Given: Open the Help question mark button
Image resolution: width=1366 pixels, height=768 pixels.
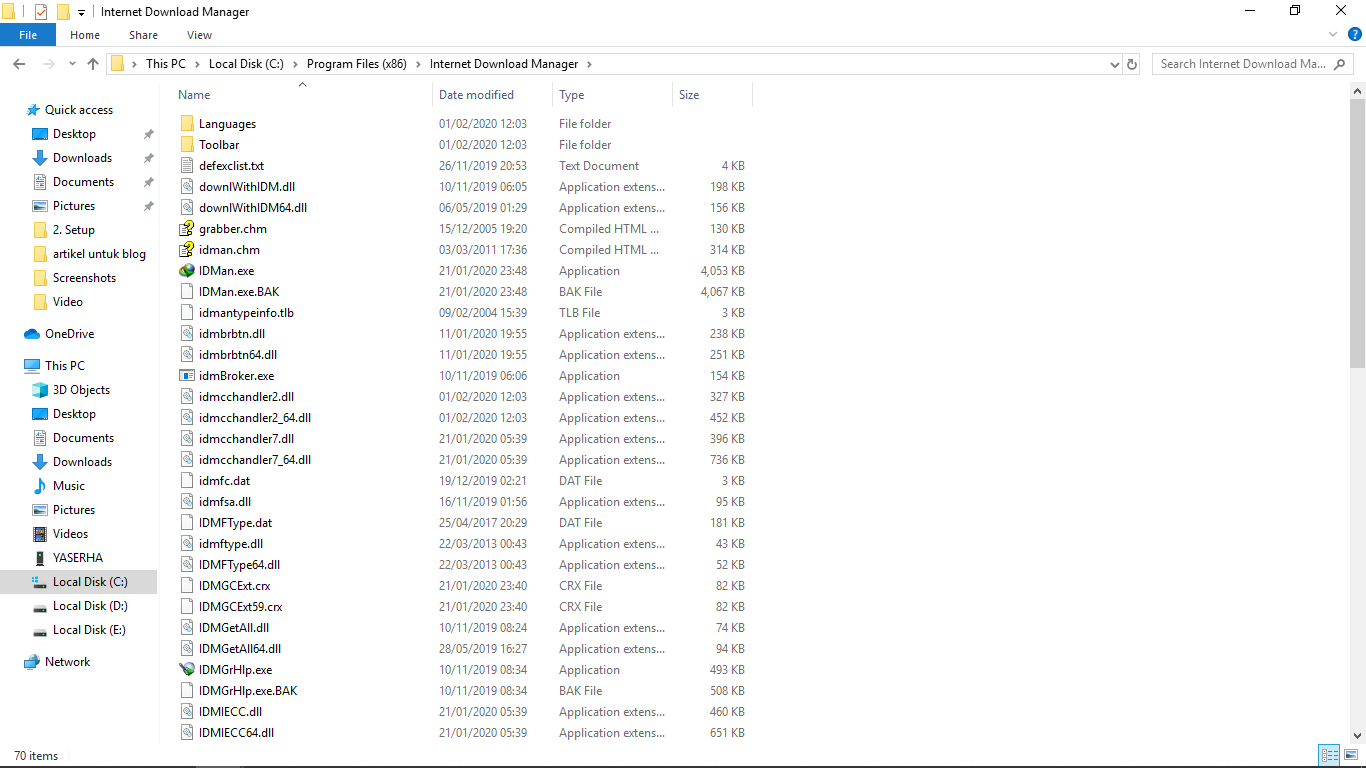Looking at the screenshot, I should [x=1353, y=35].
